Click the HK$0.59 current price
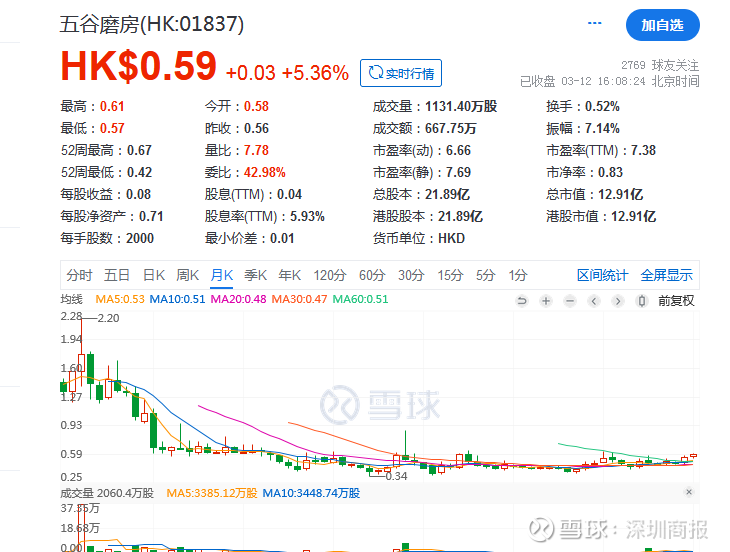The image size is (730, 552). 139,66
